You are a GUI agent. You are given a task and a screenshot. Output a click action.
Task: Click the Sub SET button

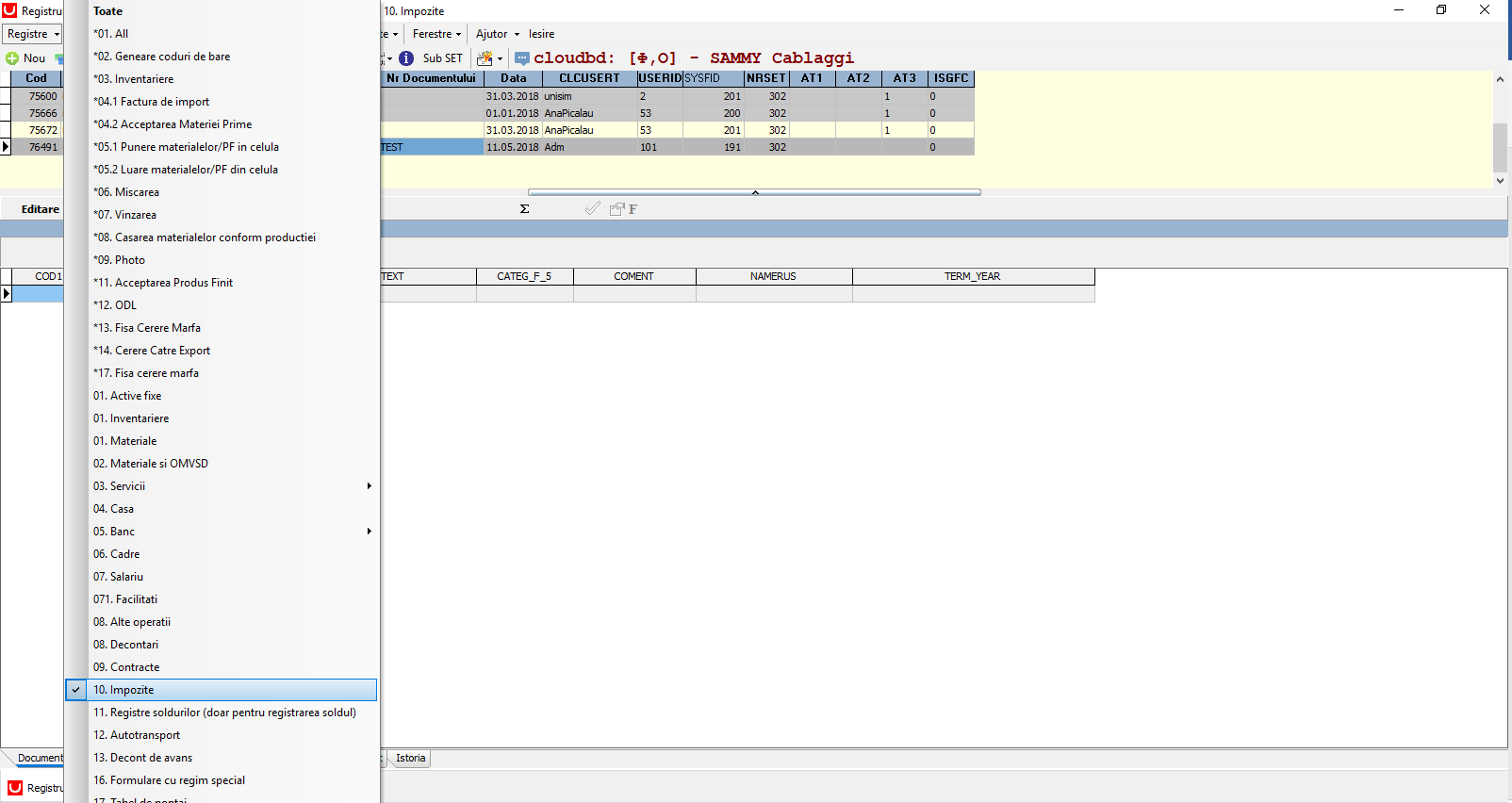(x=442, y=58)
